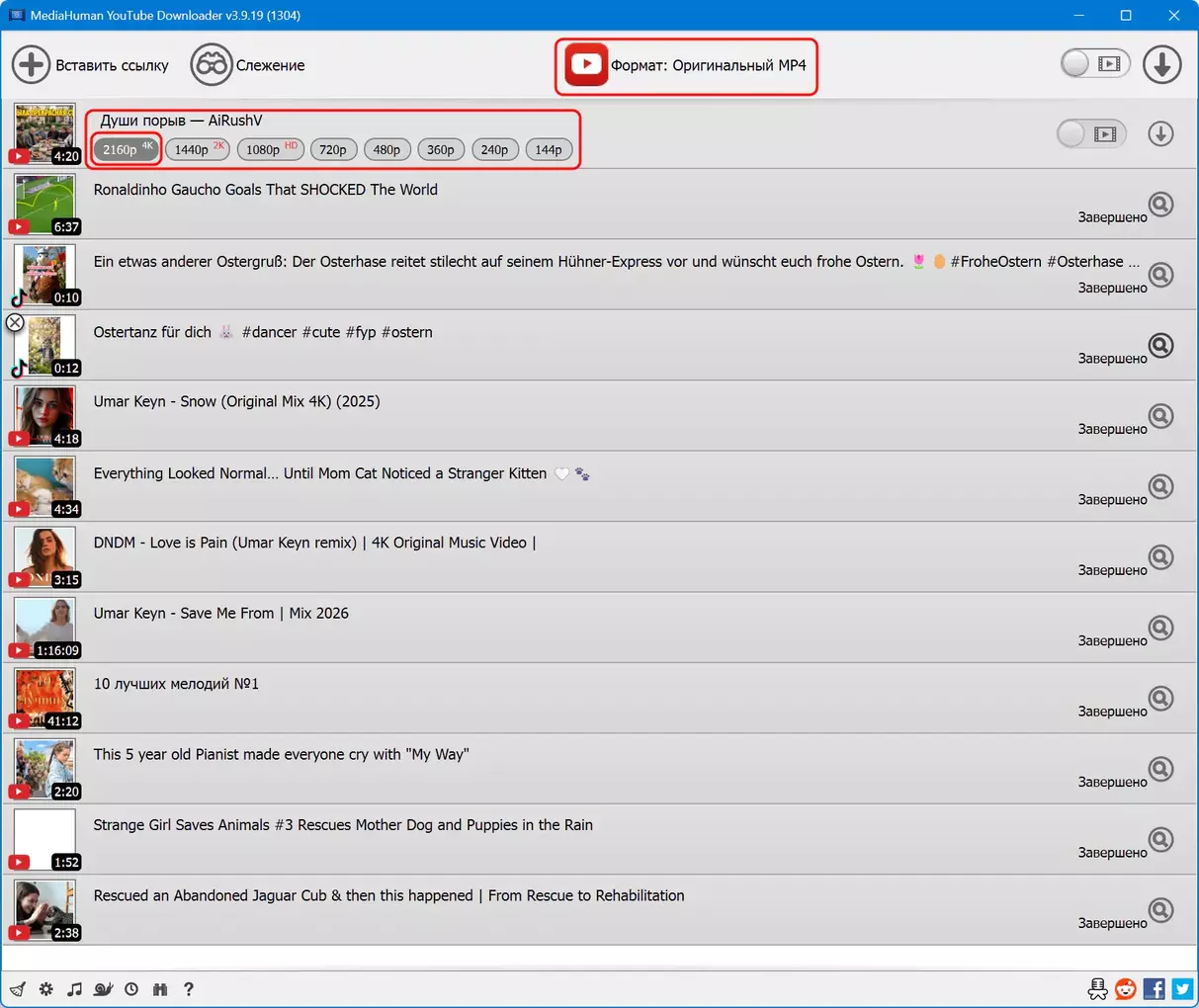1199x1008 pixels.
Task: Remove Ostertanz für dich item with X
Action: [x=15, y=322]
